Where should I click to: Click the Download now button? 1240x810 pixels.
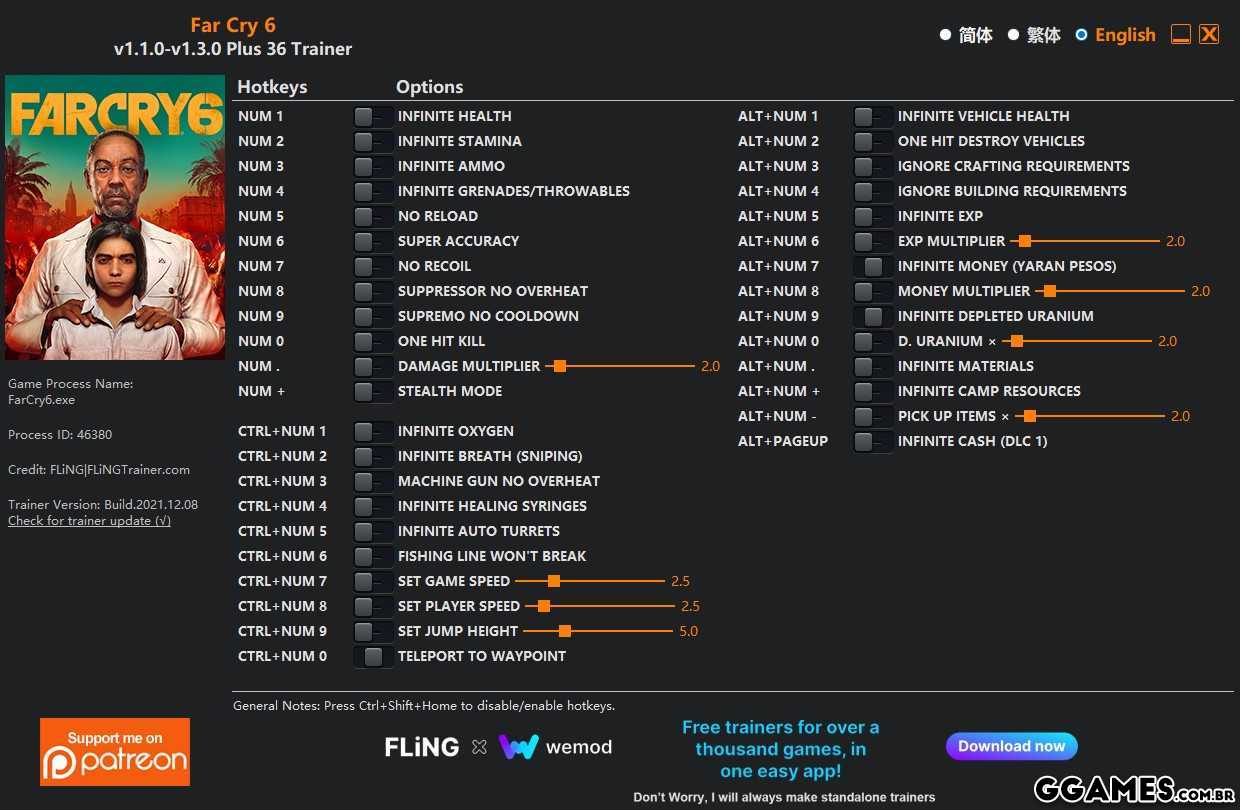[1011, 746]
